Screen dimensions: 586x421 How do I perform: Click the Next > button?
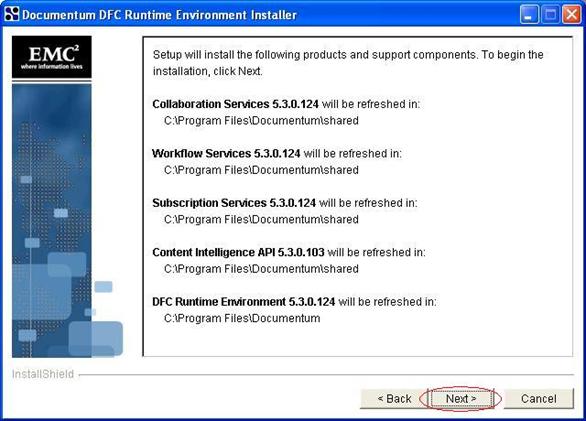point(461,399)
